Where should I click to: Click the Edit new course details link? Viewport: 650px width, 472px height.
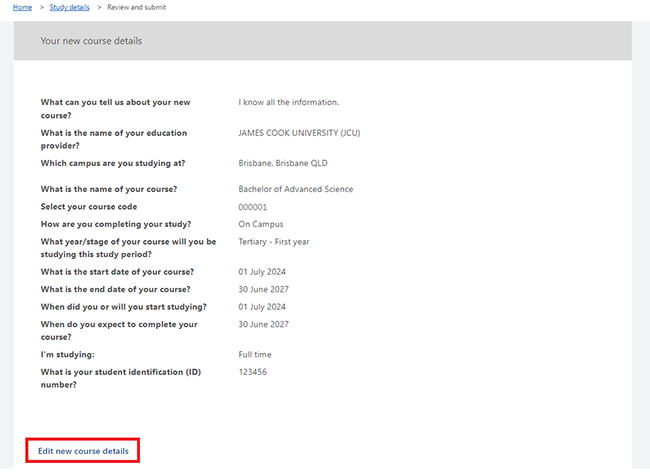click(x=83, y=450)
